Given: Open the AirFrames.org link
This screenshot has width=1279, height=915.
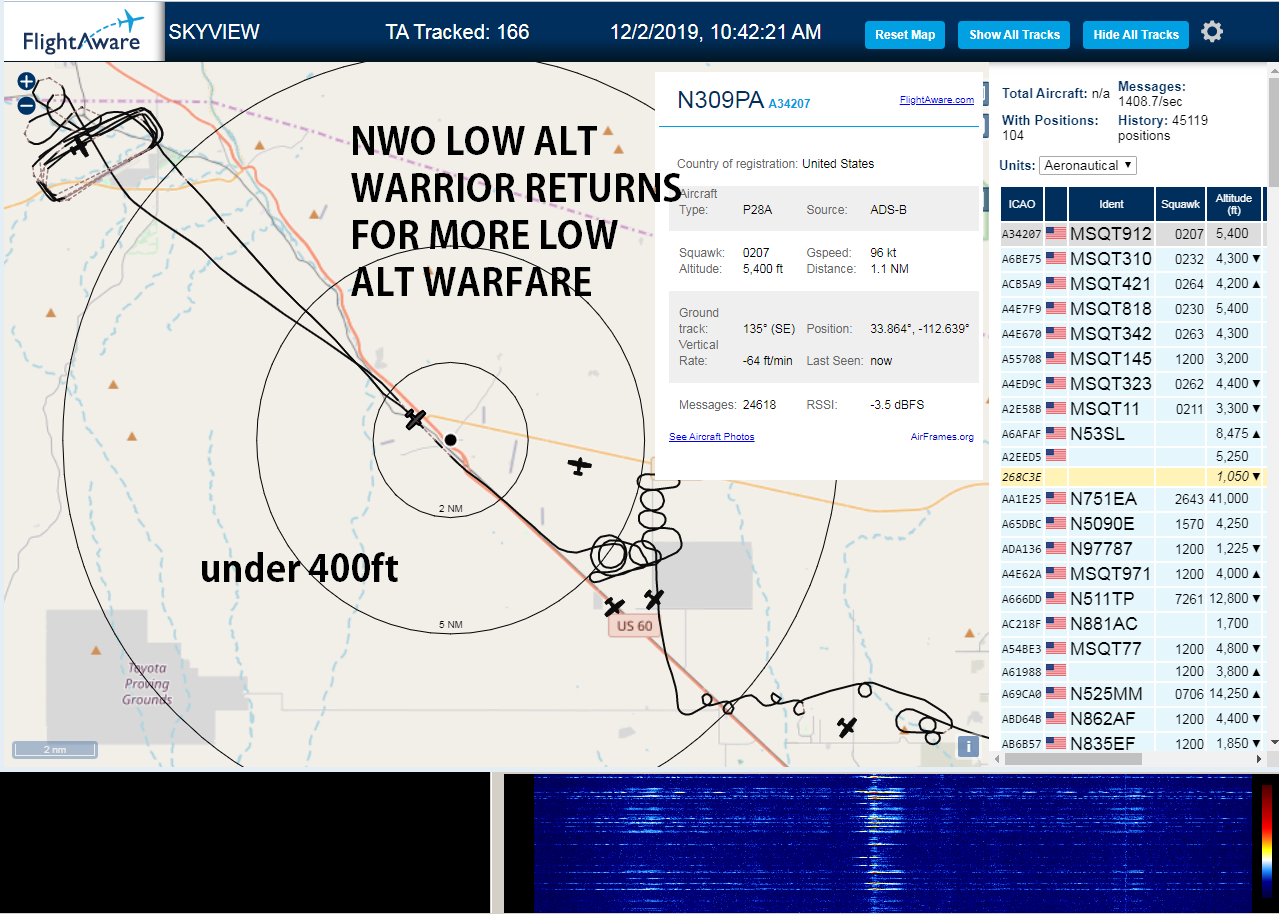Looking at the screenshot, I should 942,437.
